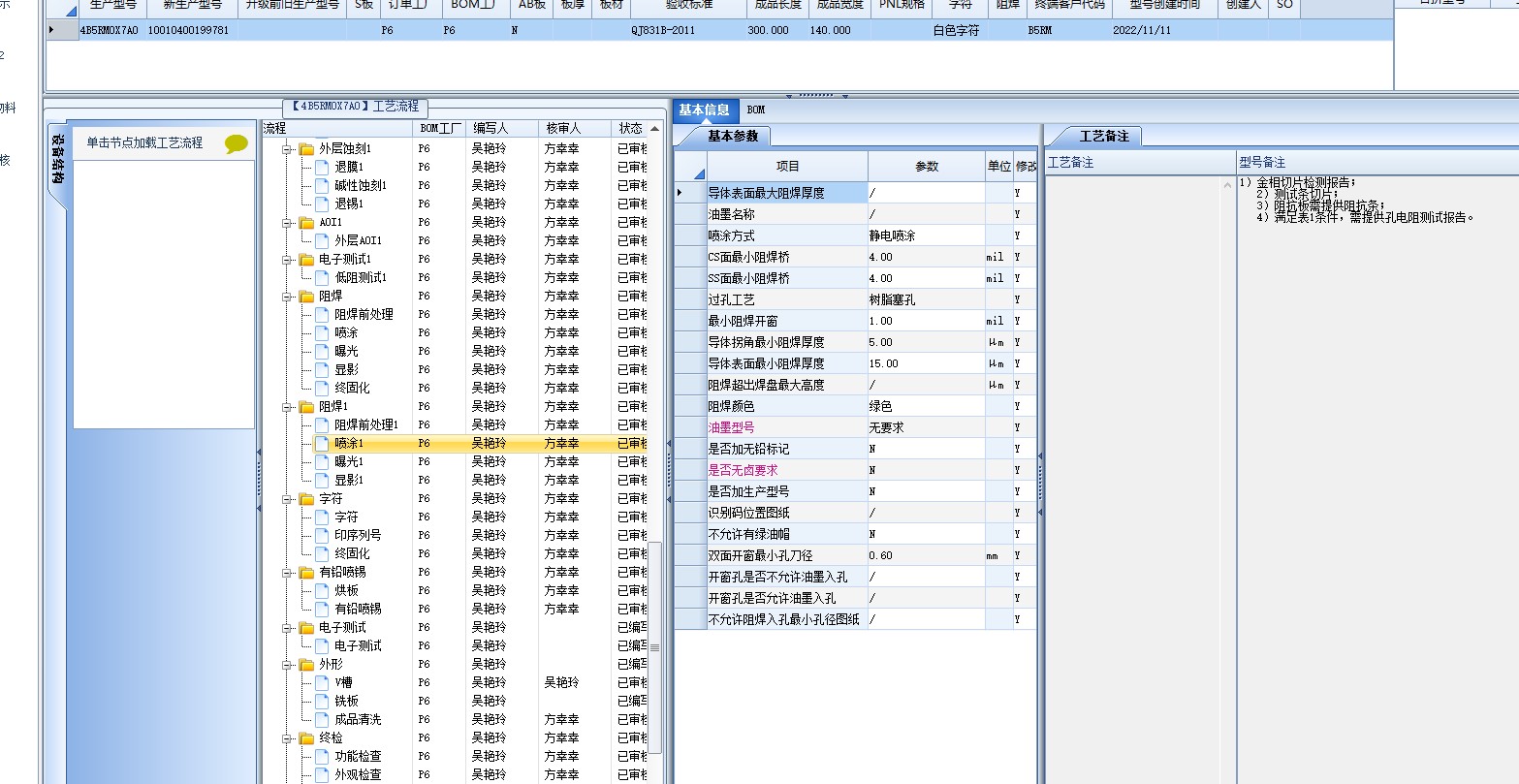The image size is (1519, 784).
Task: Collapse the 阻焊1 tree node
Action: point(287,407)
